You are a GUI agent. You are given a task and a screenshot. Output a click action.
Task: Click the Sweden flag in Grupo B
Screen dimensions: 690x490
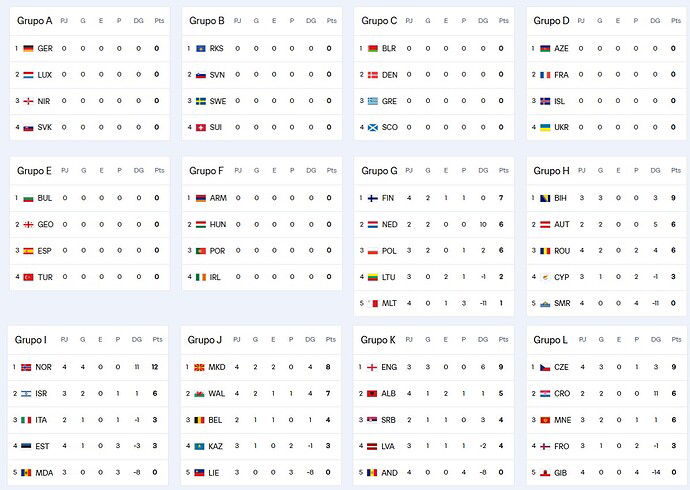[x=200, y=101]
